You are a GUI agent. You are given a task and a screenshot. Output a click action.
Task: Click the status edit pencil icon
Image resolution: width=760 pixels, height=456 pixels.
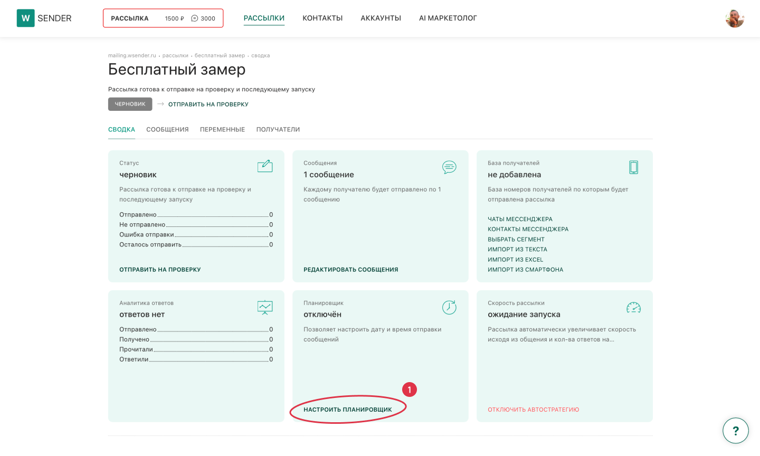[265, 166]
